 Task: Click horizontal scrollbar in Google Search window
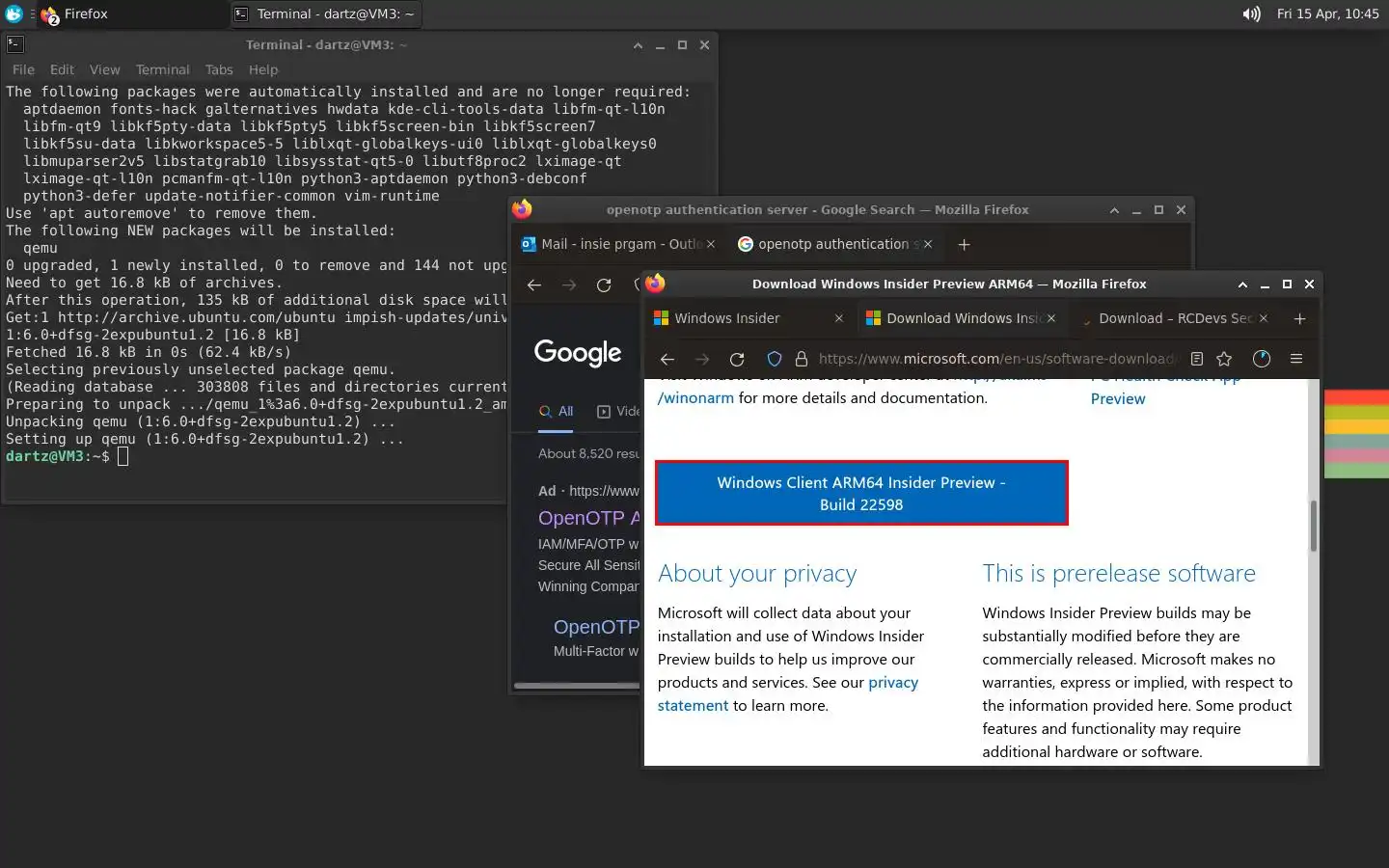click(x=577, y=686)
